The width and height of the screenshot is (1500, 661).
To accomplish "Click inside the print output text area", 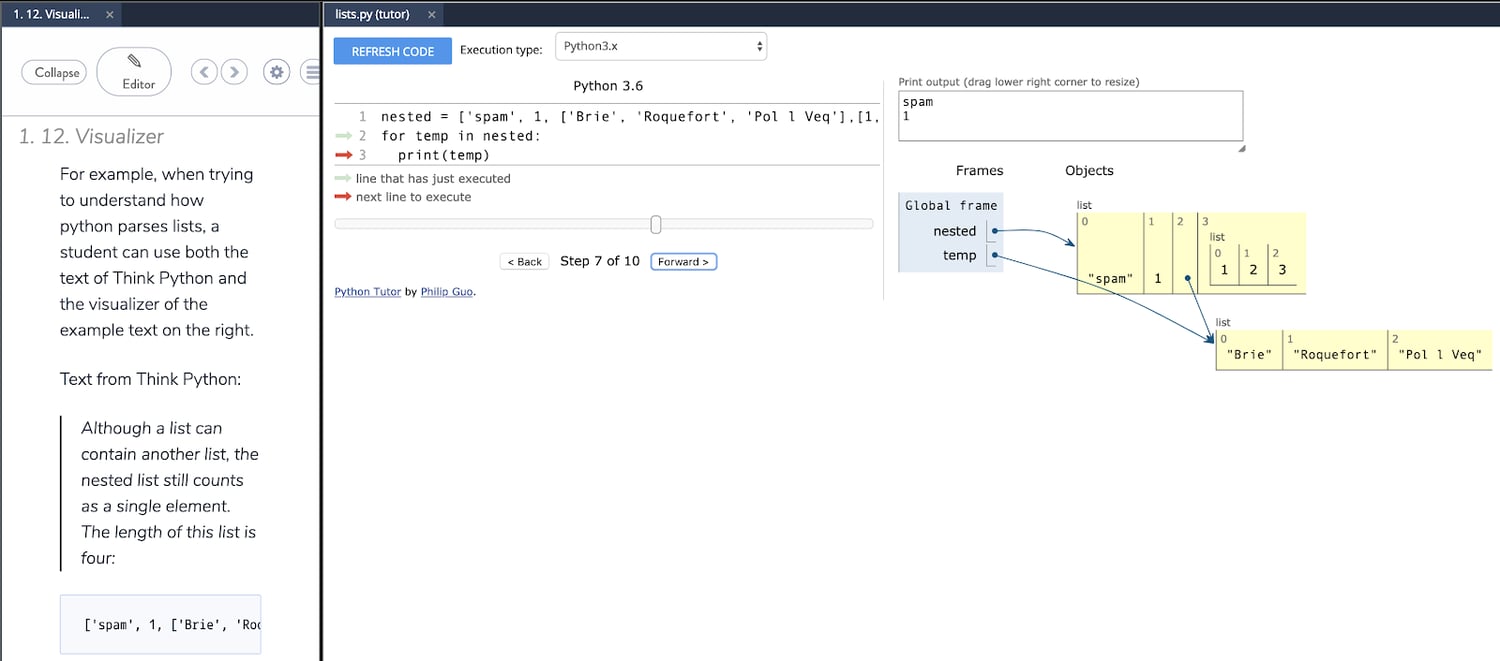I will tap(1070, 115).
